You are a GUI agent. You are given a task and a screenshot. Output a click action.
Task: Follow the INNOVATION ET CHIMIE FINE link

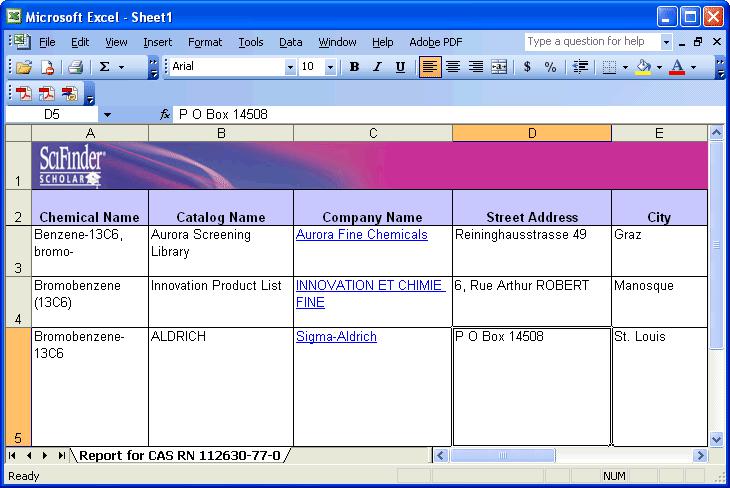[x=370, y=293]
